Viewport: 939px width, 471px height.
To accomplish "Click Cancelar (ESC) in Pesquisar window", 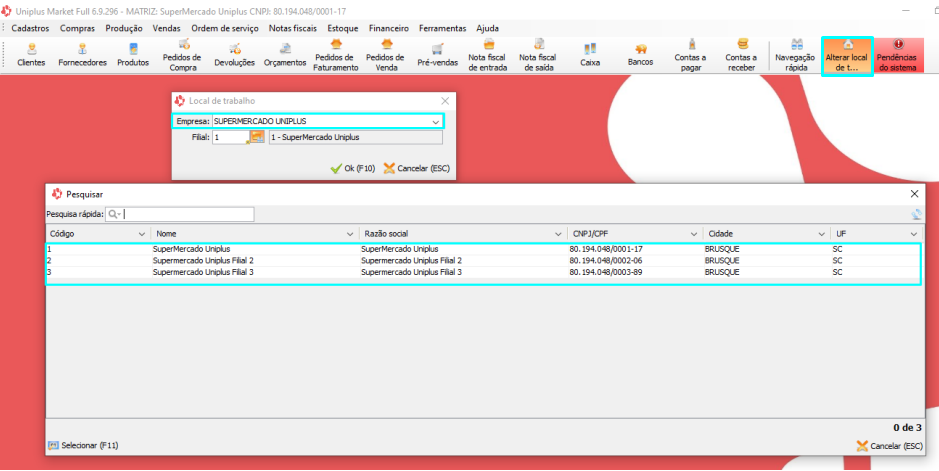I will (x=889, y=446).
